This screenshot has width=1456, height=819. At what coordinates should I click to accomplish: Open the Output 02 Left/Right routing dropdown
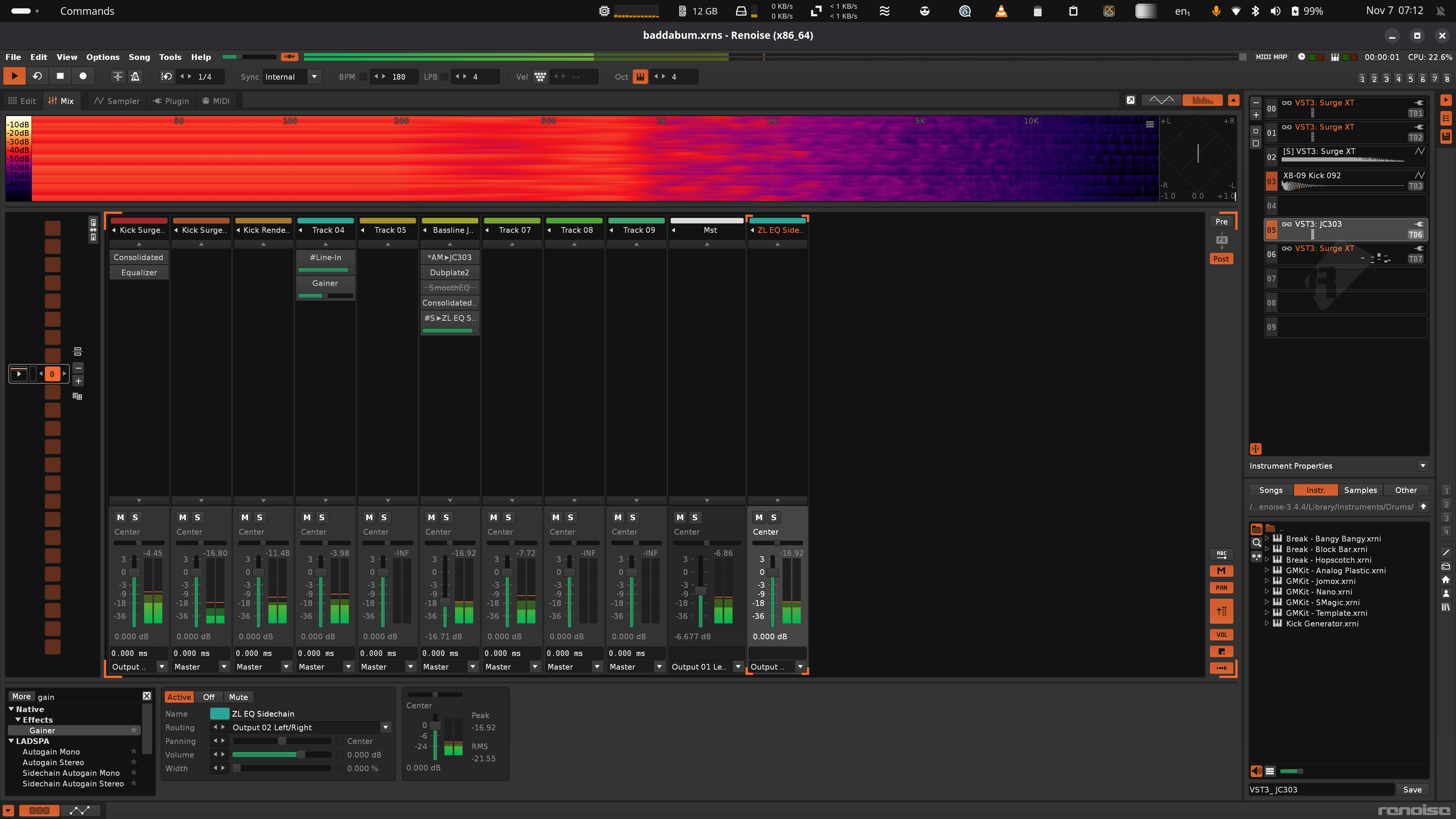coord(385,728)
